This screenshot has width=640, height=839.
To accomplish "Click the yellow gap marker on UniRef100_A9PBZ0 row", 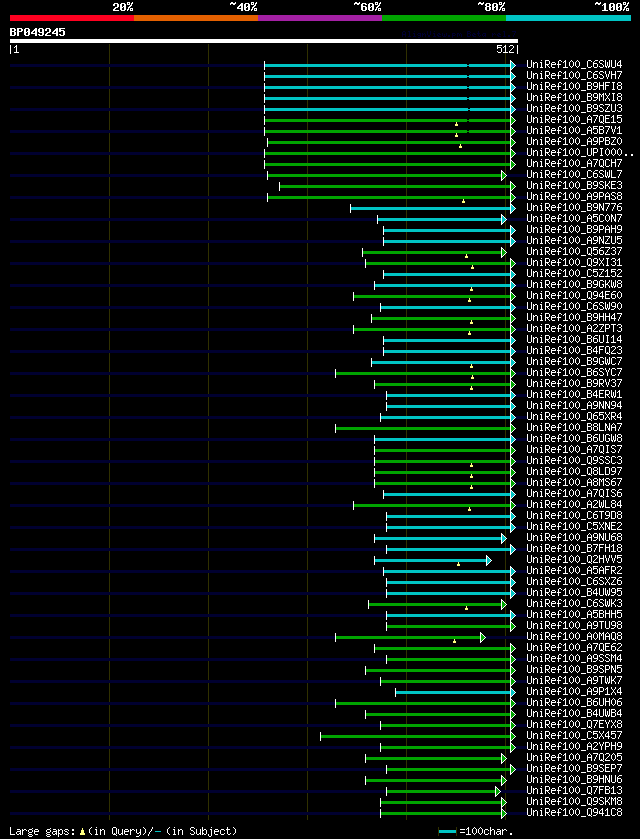I will coord(460,146).
